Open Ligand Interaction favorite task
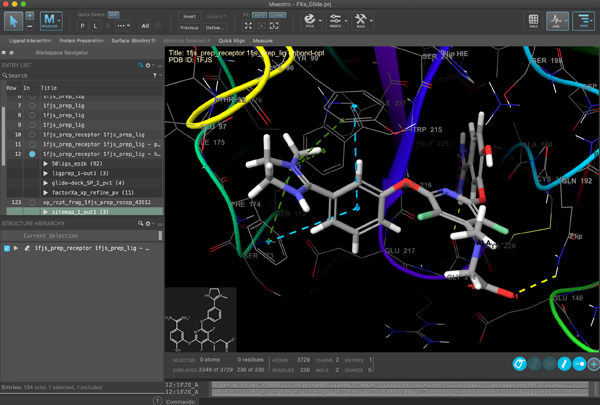 [x=30, y=41]
